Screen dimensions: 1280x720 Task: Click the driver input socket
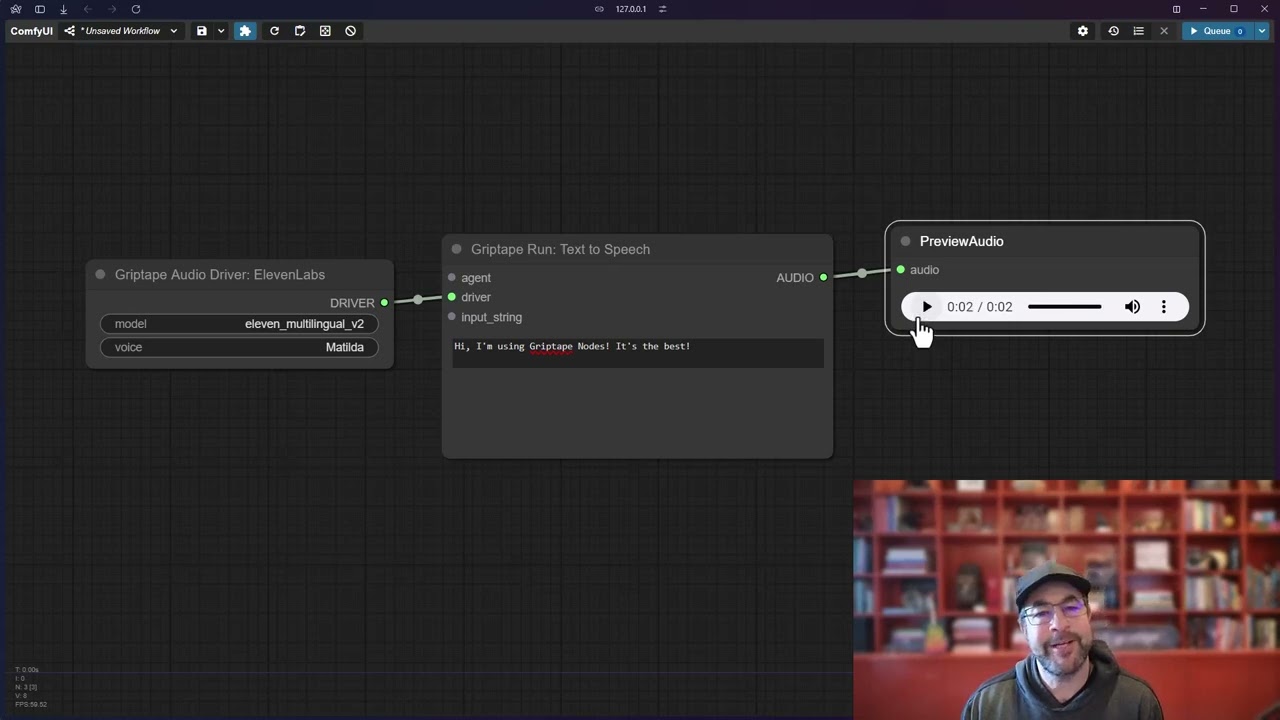point(452,297)
